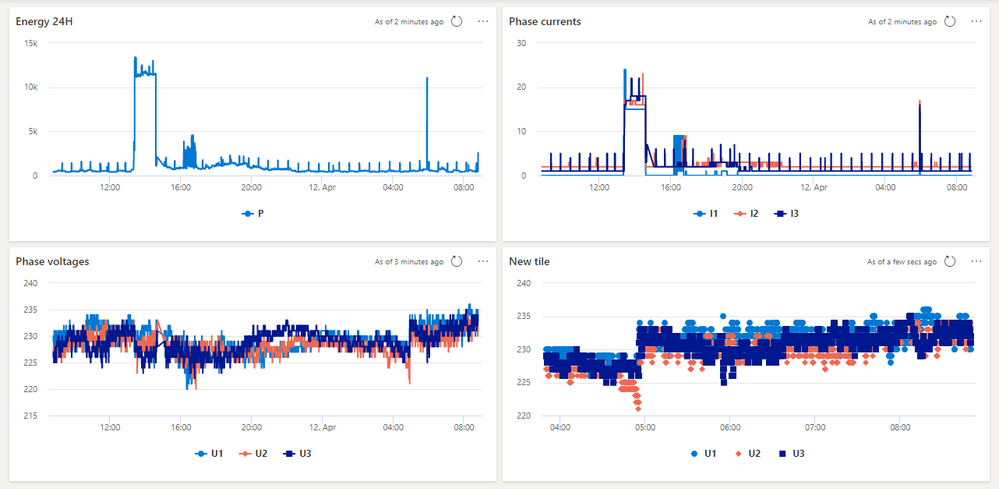
Task: Toggle P series in Energy 24H legend
Action: coord(253,214)
